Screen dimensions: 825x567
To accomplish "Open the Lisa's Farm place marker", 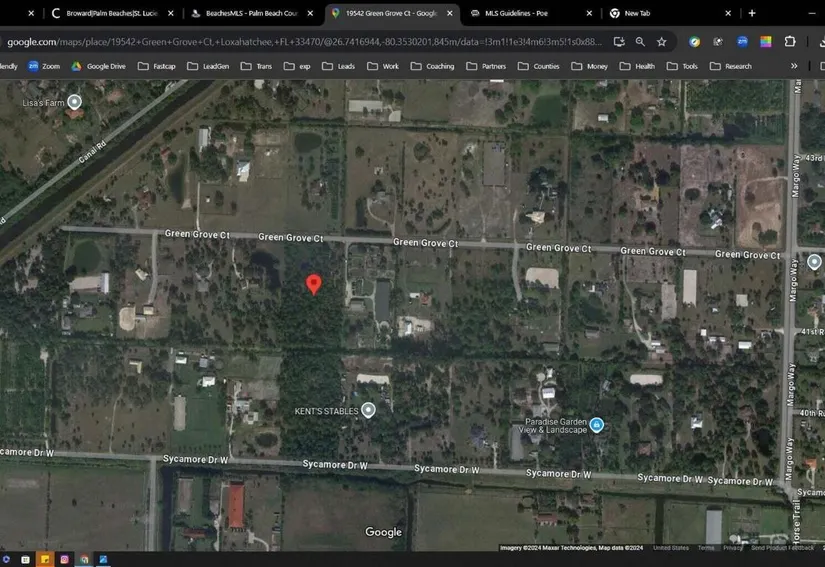I will pos(74,102).
